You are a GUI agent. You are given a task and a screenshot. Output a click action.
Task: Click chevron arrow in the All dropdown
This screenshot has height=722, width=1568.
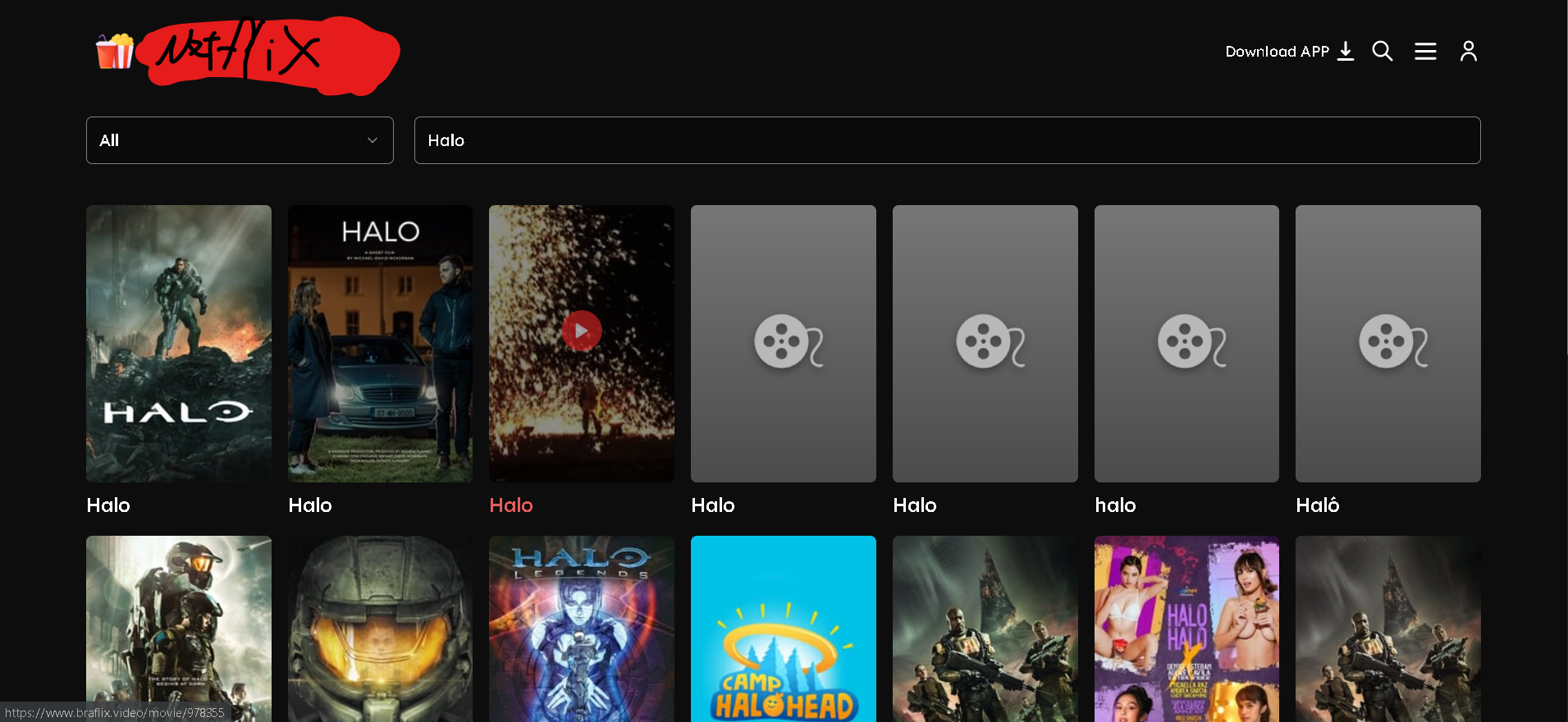[x=373, y=140]
